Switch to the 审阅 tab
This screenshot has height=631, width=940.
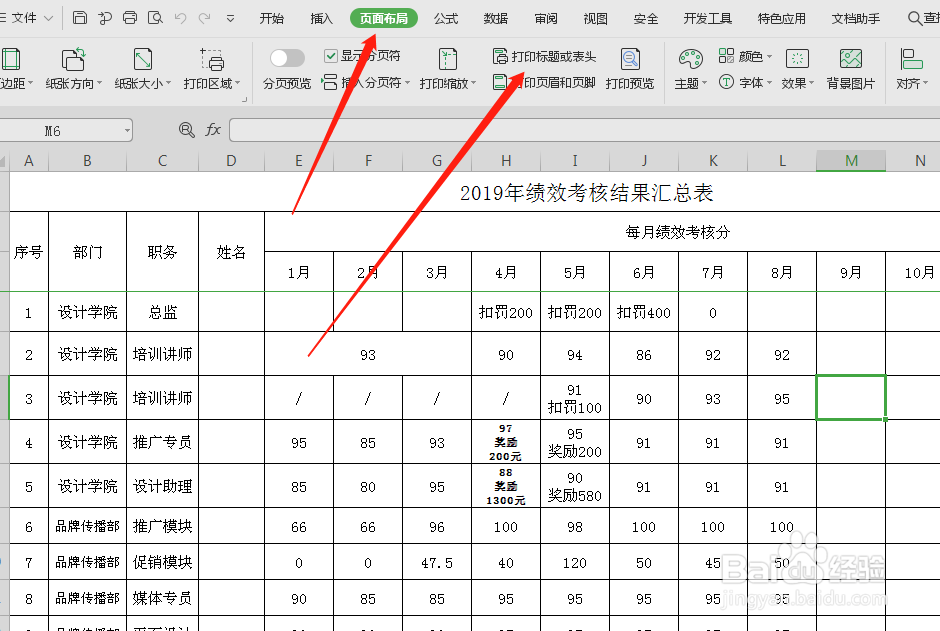pos(546,19)
